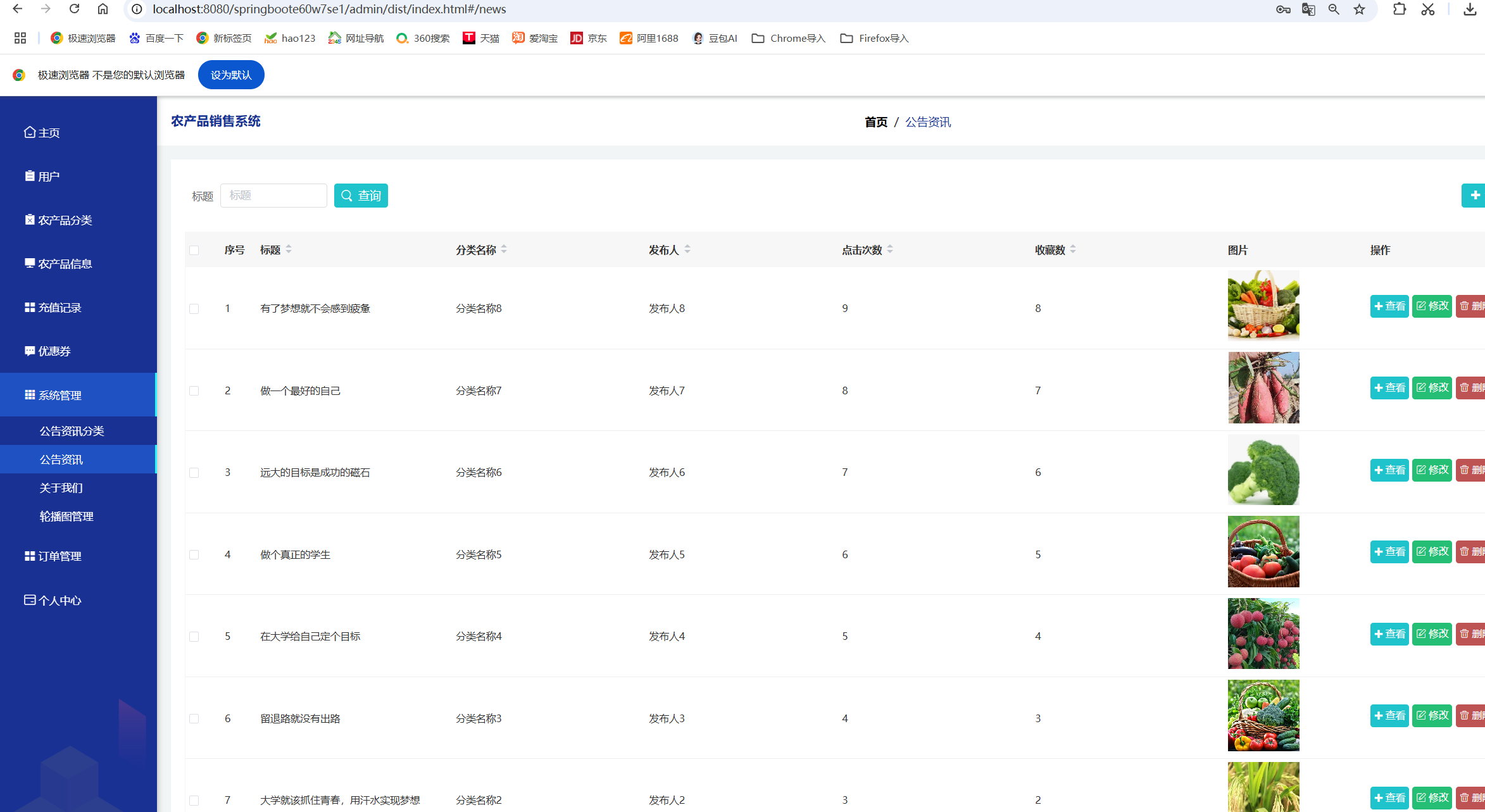Toggle the select-all header checkbox

pyautogui.click(x=194, y=250)
